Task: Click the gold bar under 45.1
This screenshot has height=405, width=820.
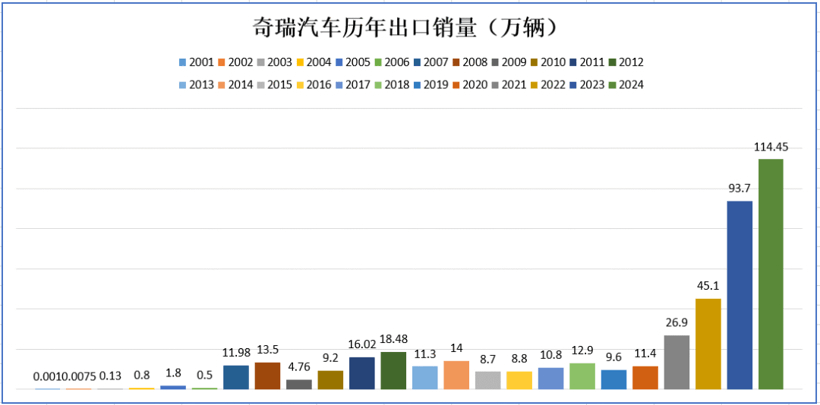Action: (708, 344)
